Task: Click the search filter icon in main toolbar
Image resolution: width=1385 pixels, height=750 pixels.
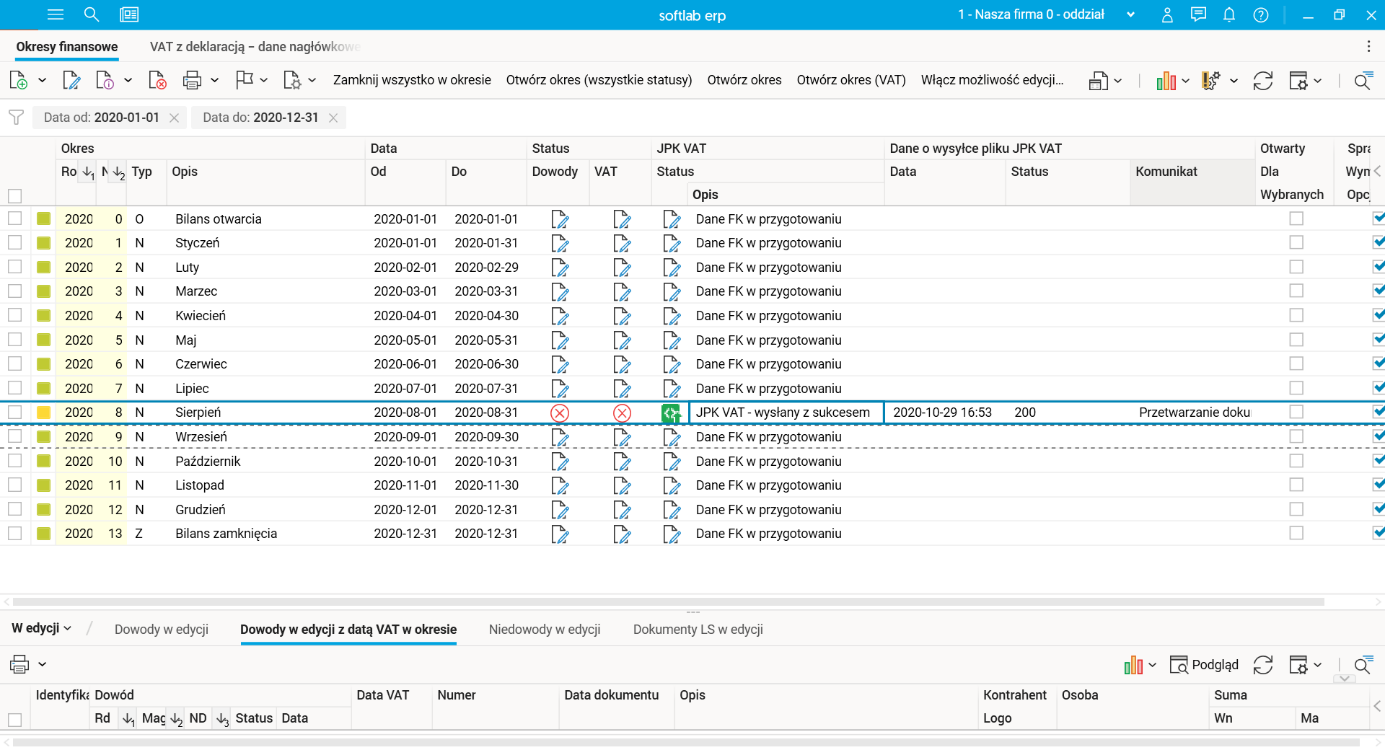Action: [x=1363, y=80]
